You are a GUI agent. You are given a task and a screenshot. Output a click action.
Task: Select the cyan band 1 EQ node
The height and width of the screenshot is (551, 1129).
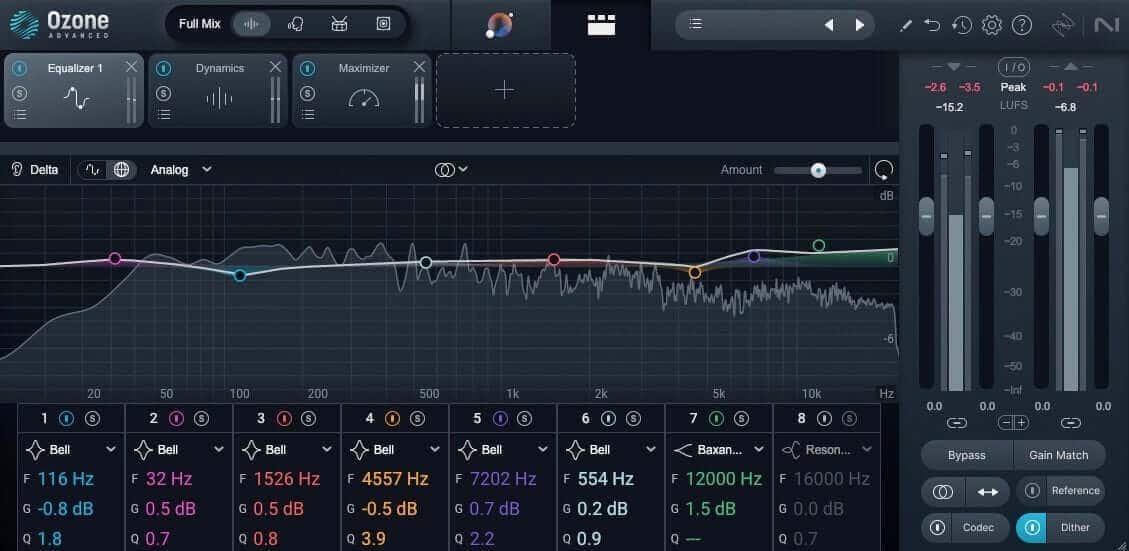click(240, 275)
